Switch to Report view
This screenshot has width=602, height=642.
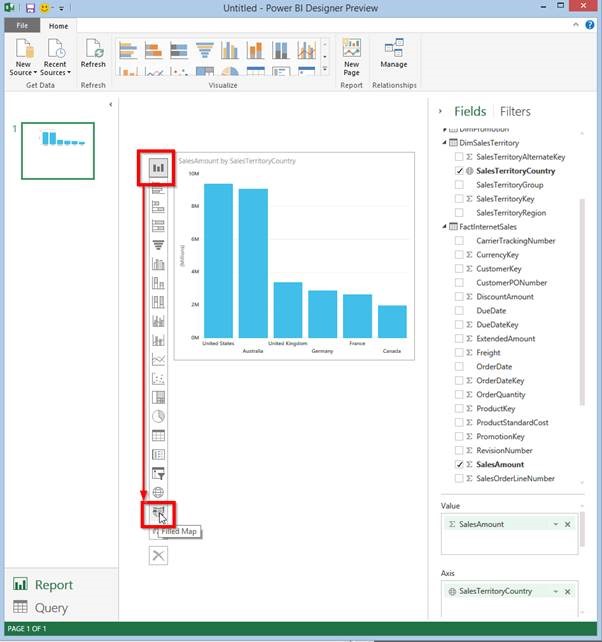[43, 585]
